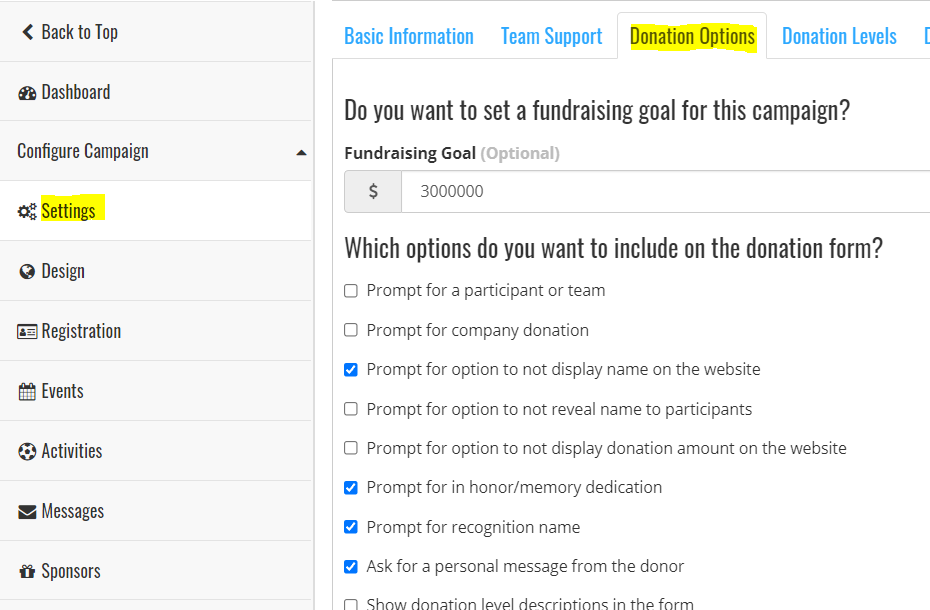Image resolution: width=930 pixels, height=610 pixels.
Task: Click the Dashboard gauge icon
Action: [x=27, y=93]
